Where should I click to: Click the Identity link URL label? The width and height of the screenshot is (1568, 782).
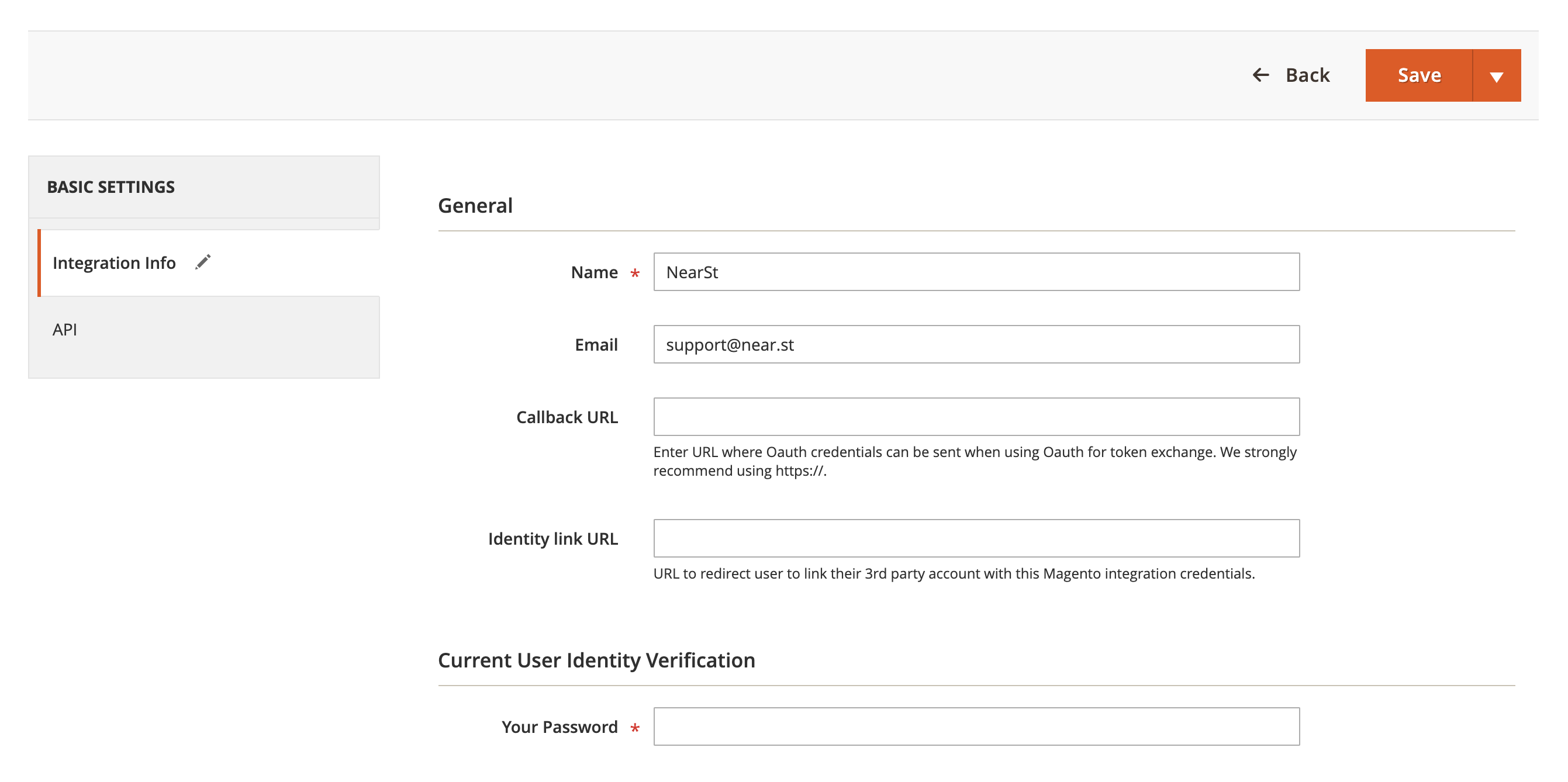[x=552, y=539]
